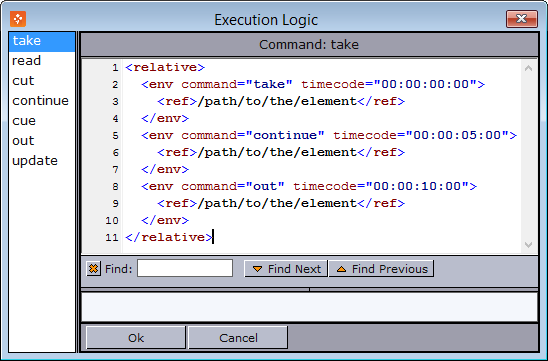The width and height of the screenshot is (548, 361).
Task: Select the cue command
Action: [x=42, y=121]
